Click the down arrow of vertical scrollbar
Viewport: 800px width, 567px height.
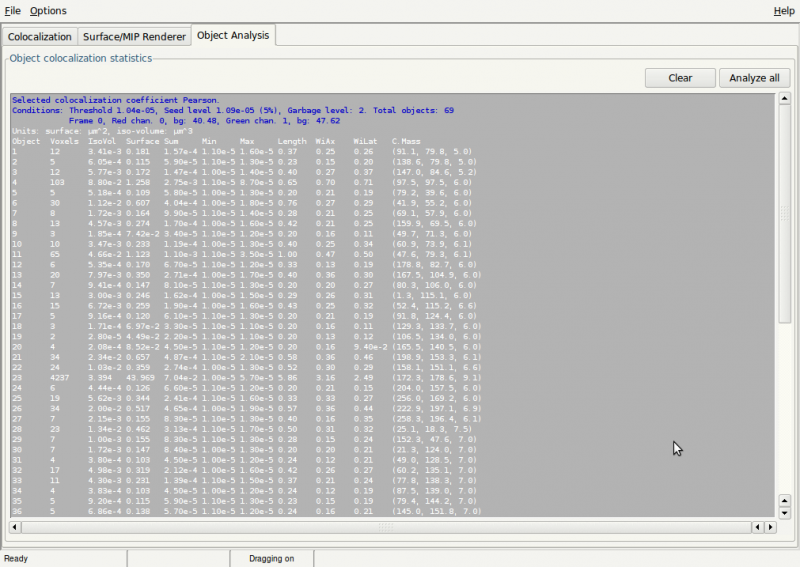pyautogui.click(x=784, y=513)
